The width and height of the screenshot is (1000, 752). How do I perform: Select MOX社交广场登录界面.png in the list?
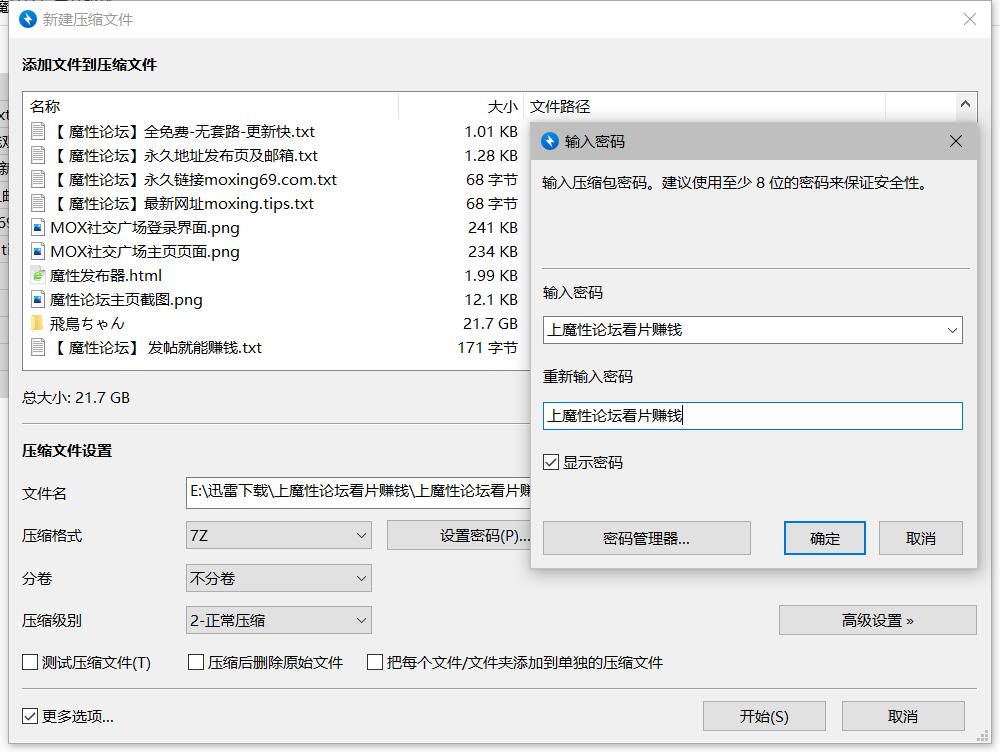pyautogui.click(x=145, y=228)
